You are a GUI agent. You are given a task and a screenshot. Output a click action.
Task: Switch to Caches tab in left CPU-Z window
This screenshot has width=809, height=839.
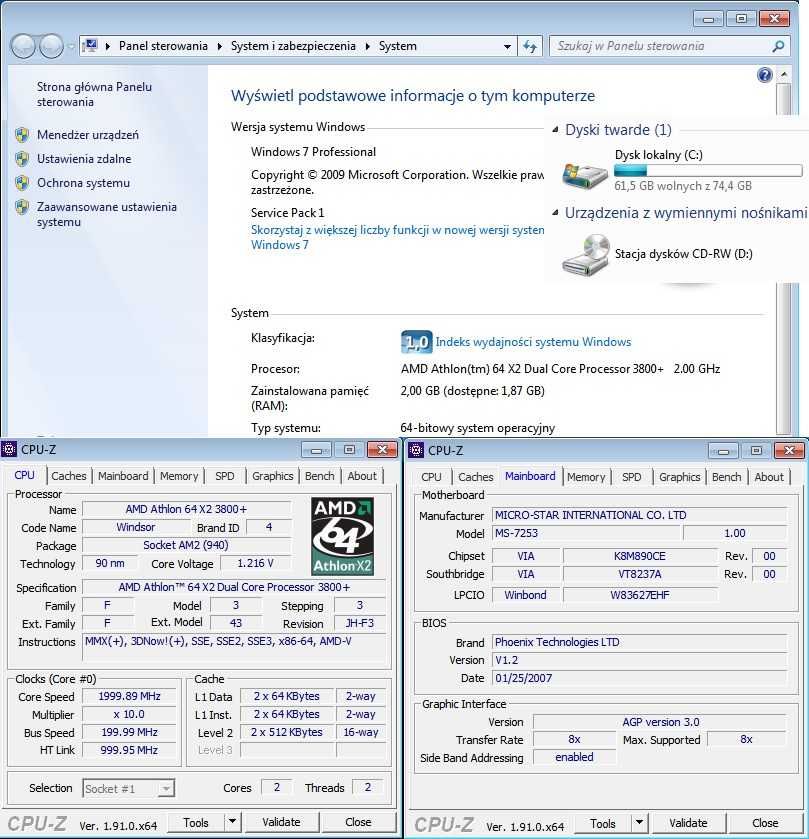pyautogui.click(x=68, y=476)
